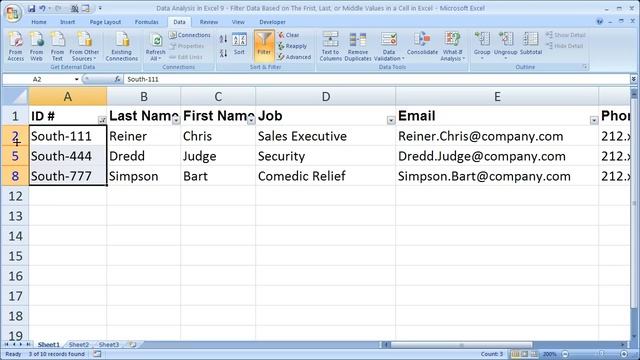Sort column A to Z ascending
Viewport: 640px width, 360px height.
tap(223, 39)
